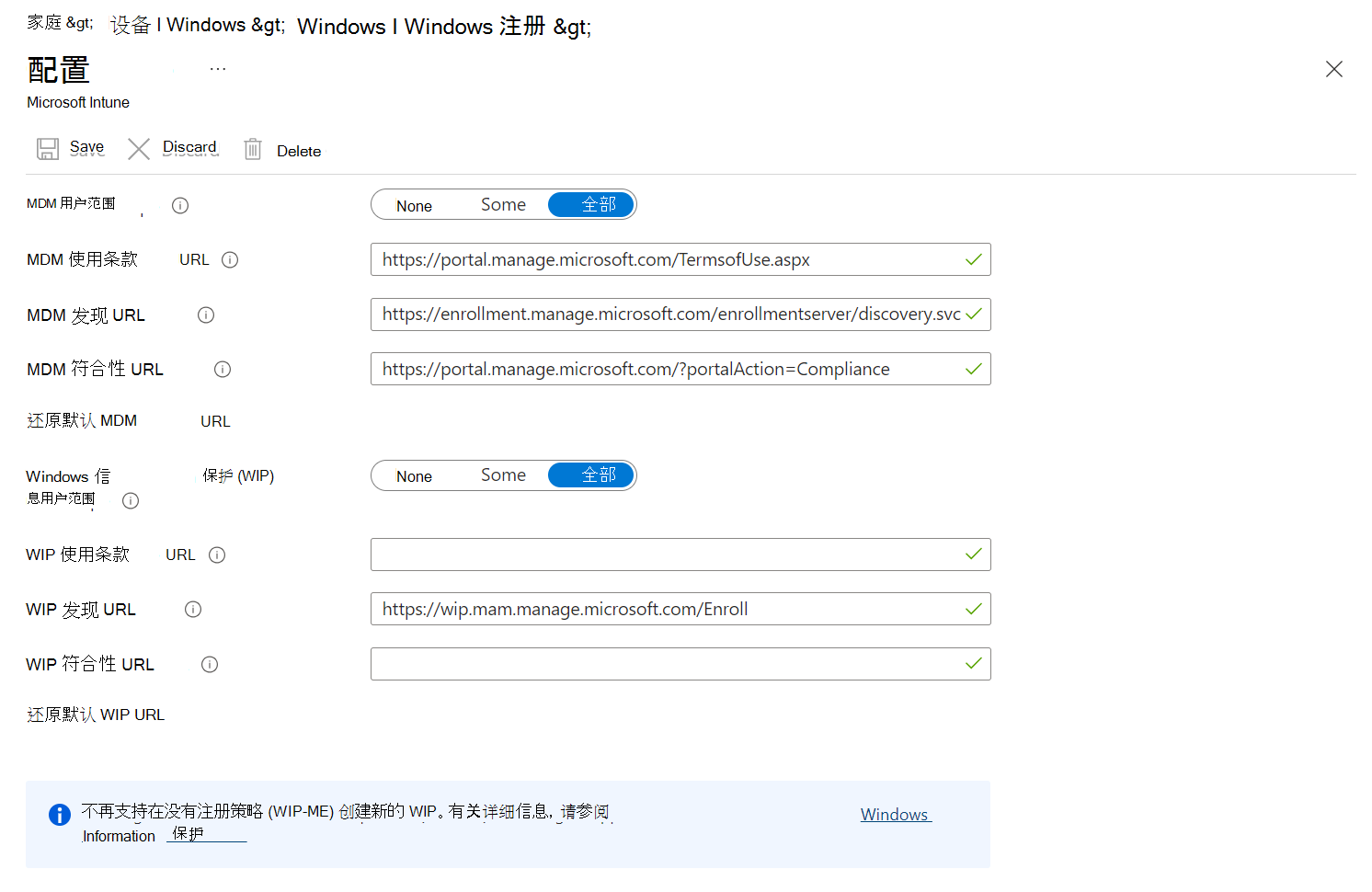This screenshot has width=1372, height=892.
Task: Click the Delete trash can icon
Action: tap(253, 149)
